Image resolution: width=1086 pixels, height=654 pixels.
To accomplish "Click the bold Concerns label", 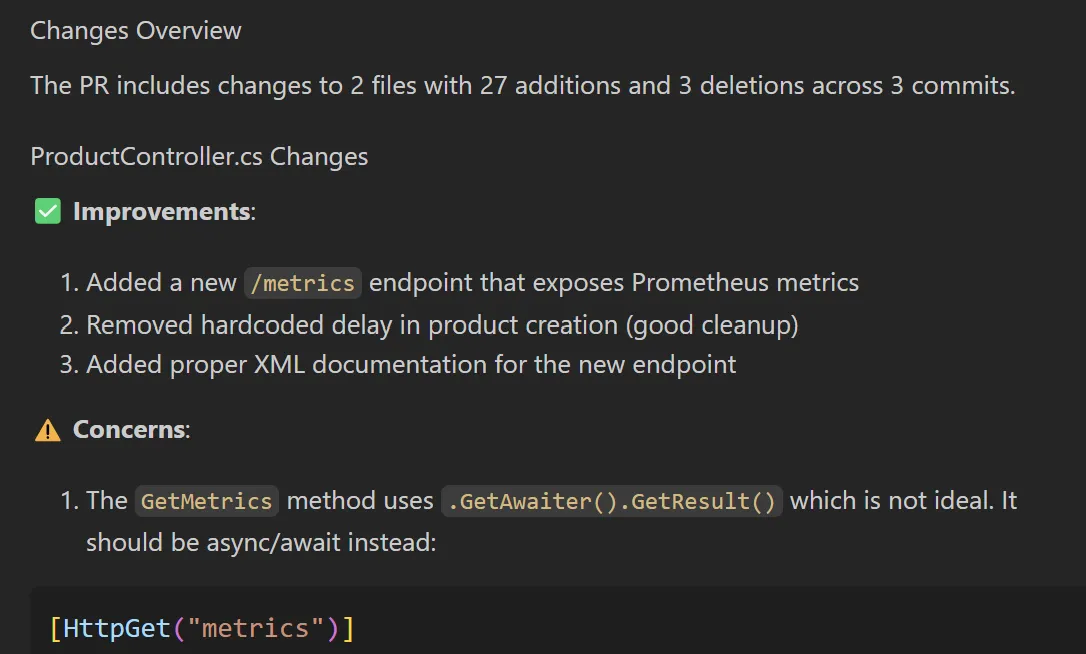I will [x=129, y=430].
